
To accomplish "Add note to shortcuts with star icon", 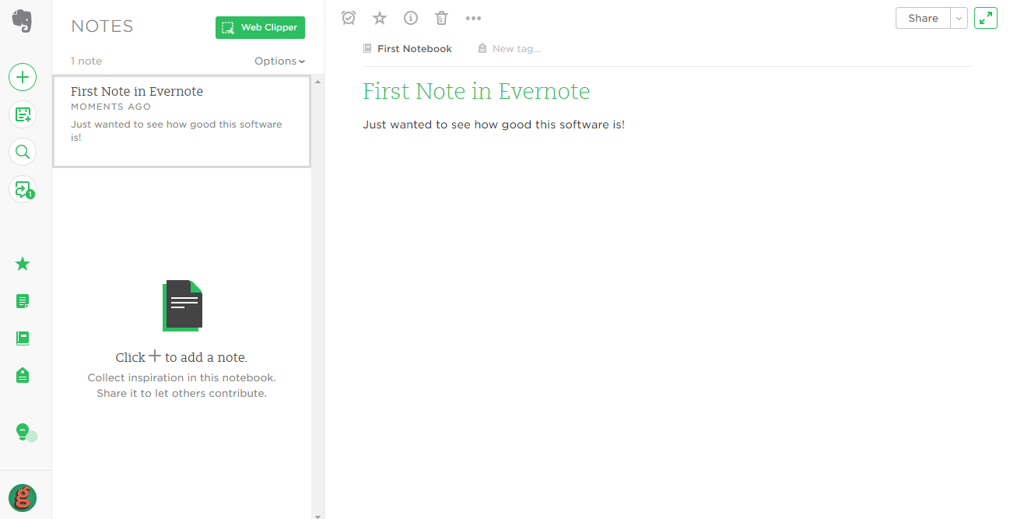I will (x=380, y=18).
